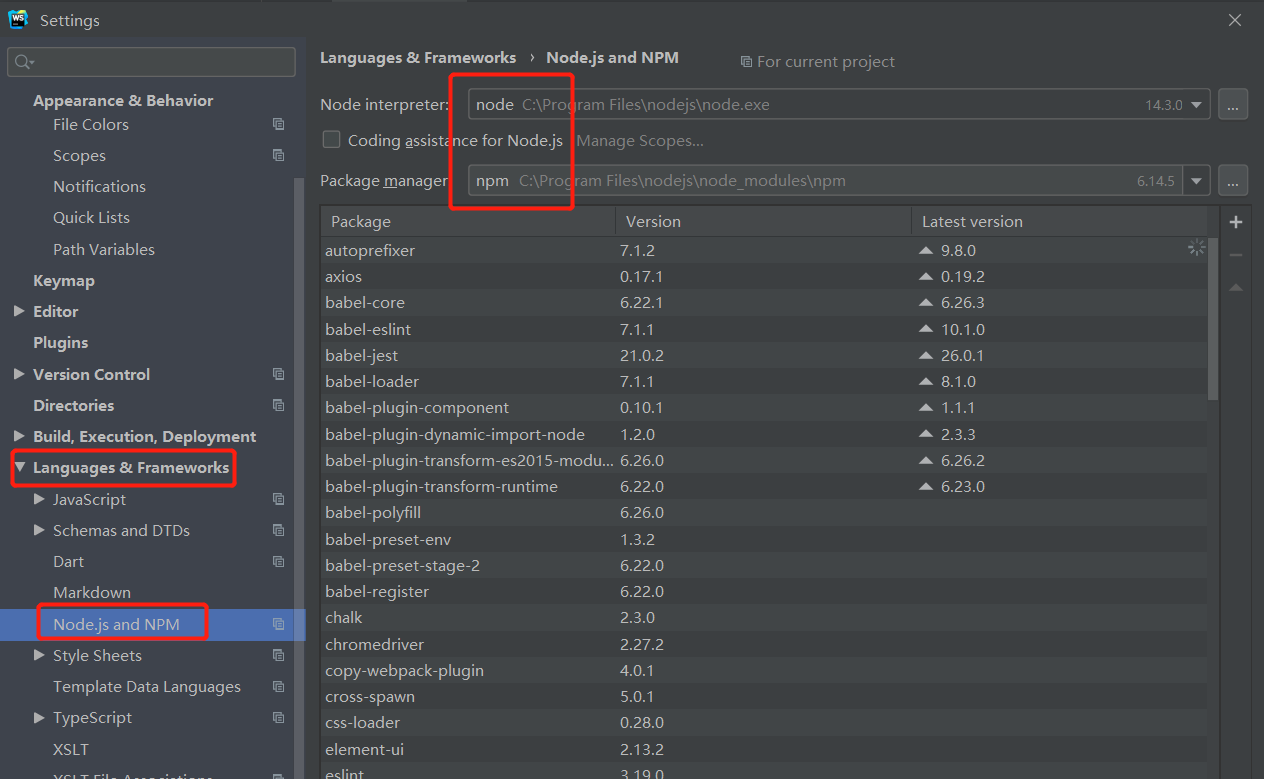Click update arrow beside axios 0.19.2
Image resolution: width=1264 pixels, height=779 pixels.
pyautogui.click(x=926, y=277)
